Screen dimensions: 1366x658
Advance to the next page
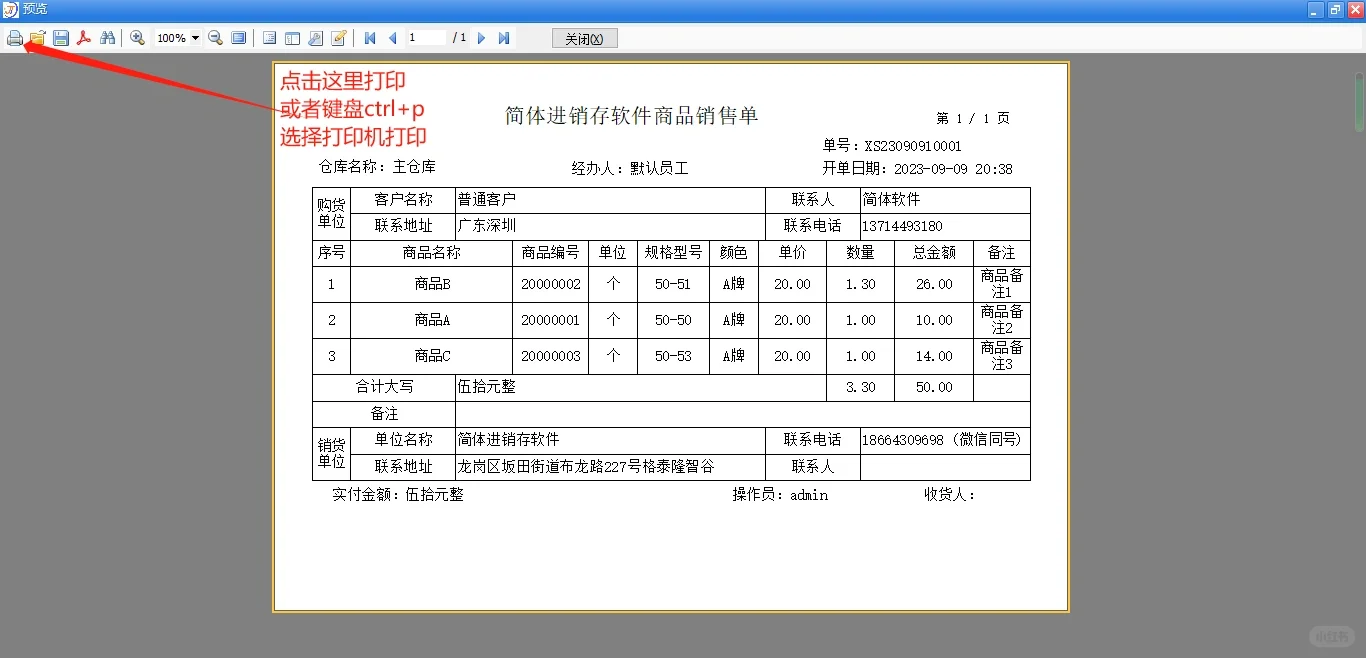tap(481, 38)
